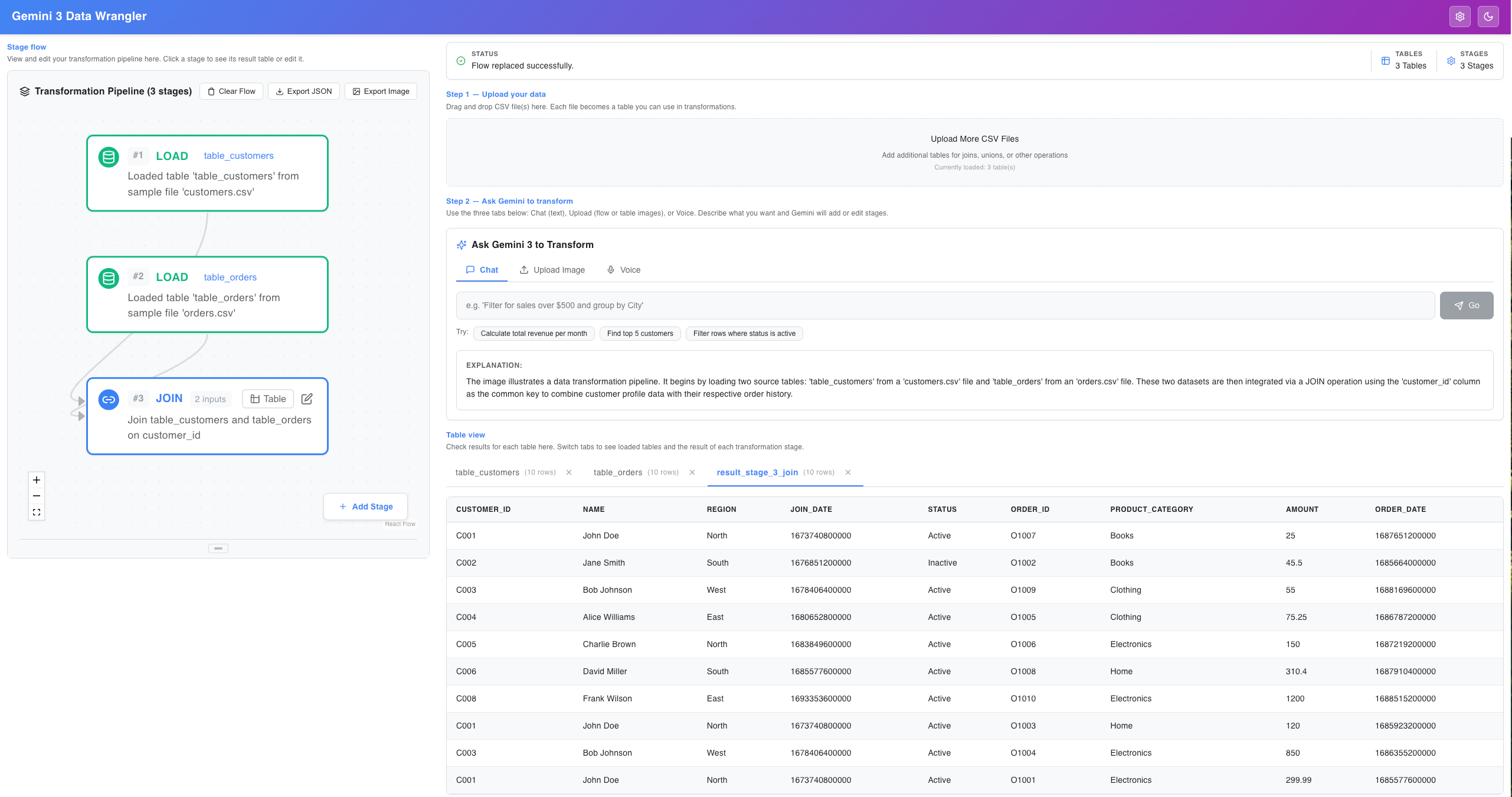Click the database icon on stage #1
1512x797 pixels.
pyautogui.click(x=109, y=157)
